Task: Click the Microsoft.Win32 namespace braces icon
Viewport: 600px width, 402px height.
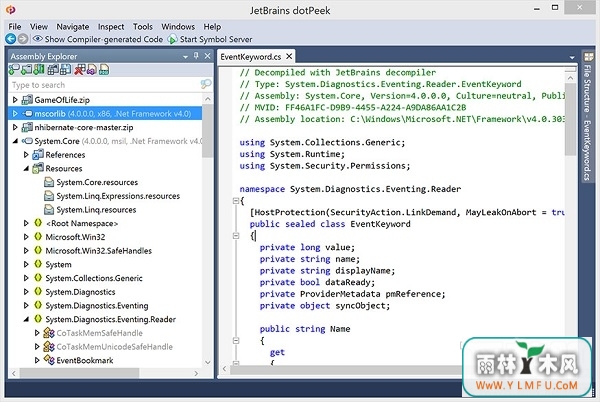Action: coord(38,237)
